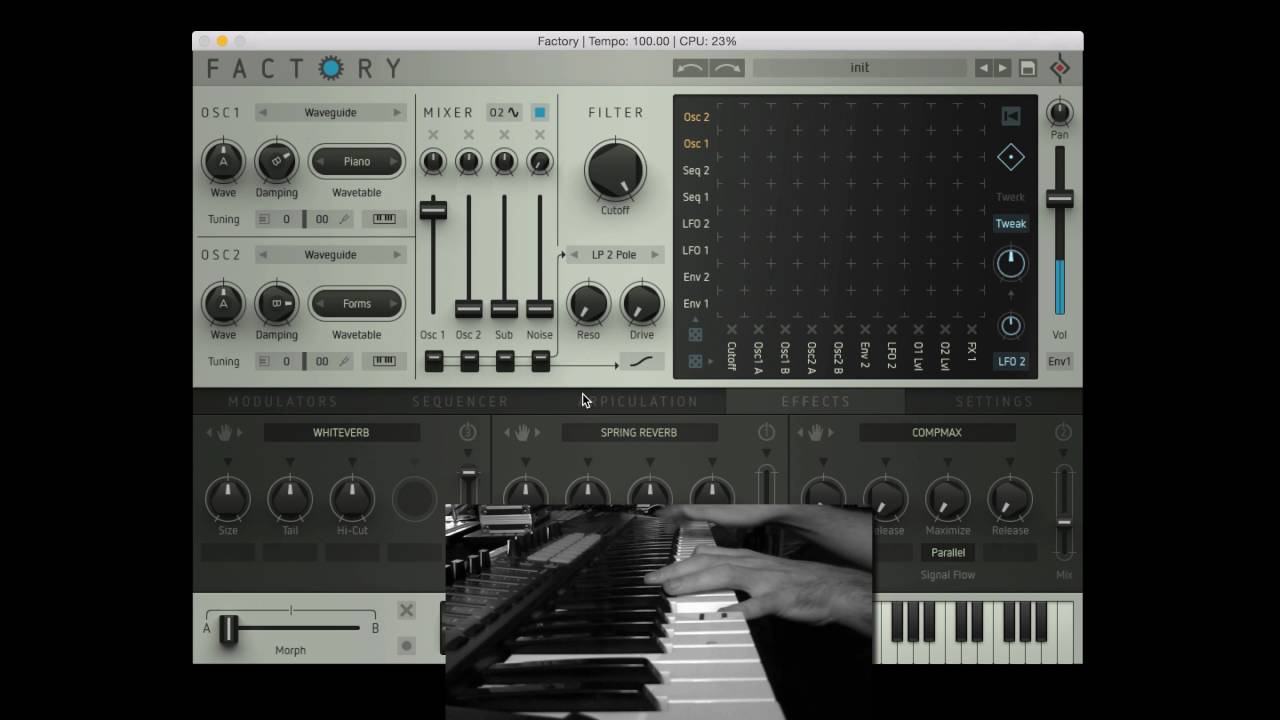Click the X above Osc 1 mixer knob
The image size is (1280, 720).
pyautogui.click(x=433, y=135)
